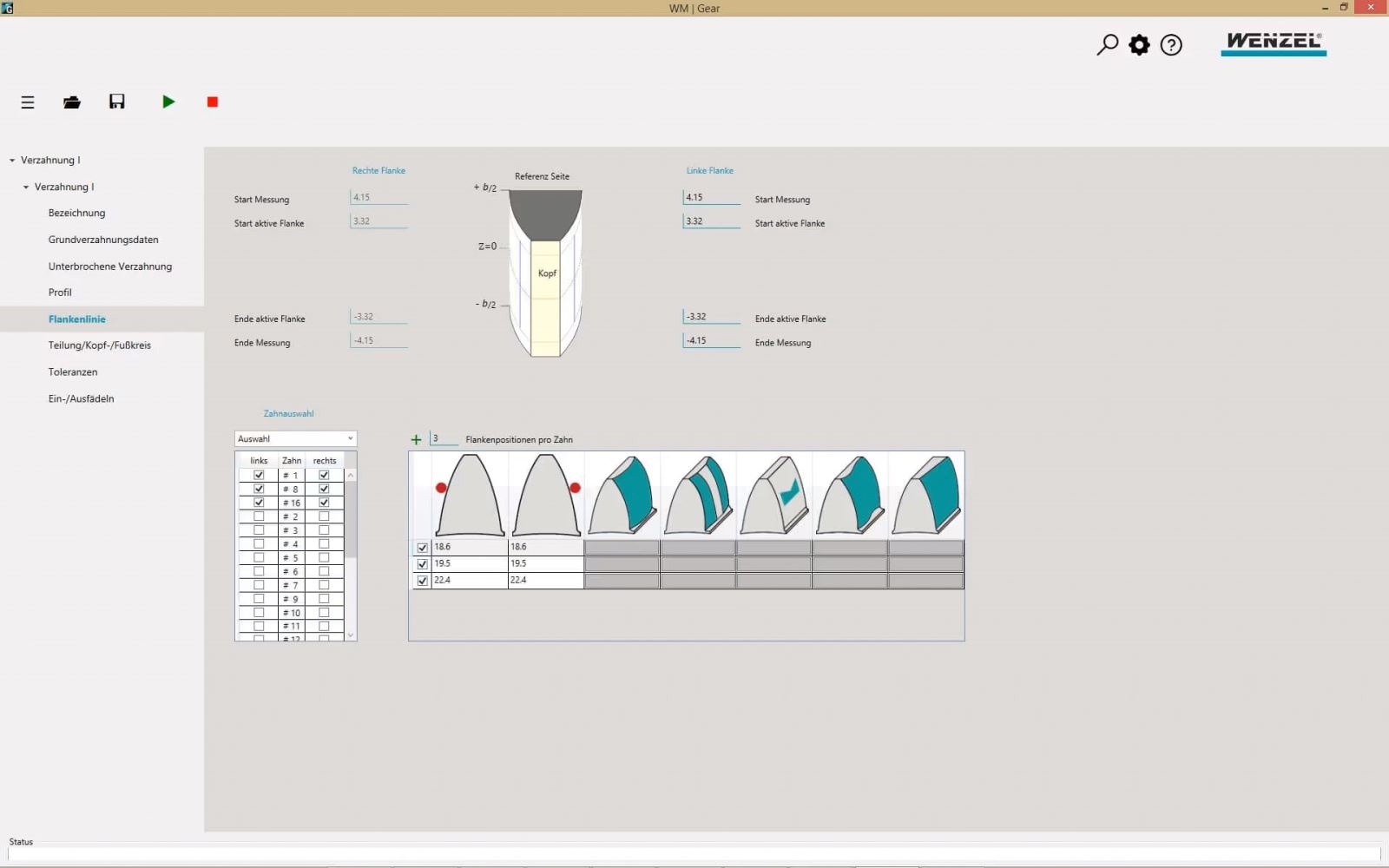The height and width of the screenshot is (868, 1389).
Task: Enable right flank checkbox for tooth #2
Action: point(324,516)
